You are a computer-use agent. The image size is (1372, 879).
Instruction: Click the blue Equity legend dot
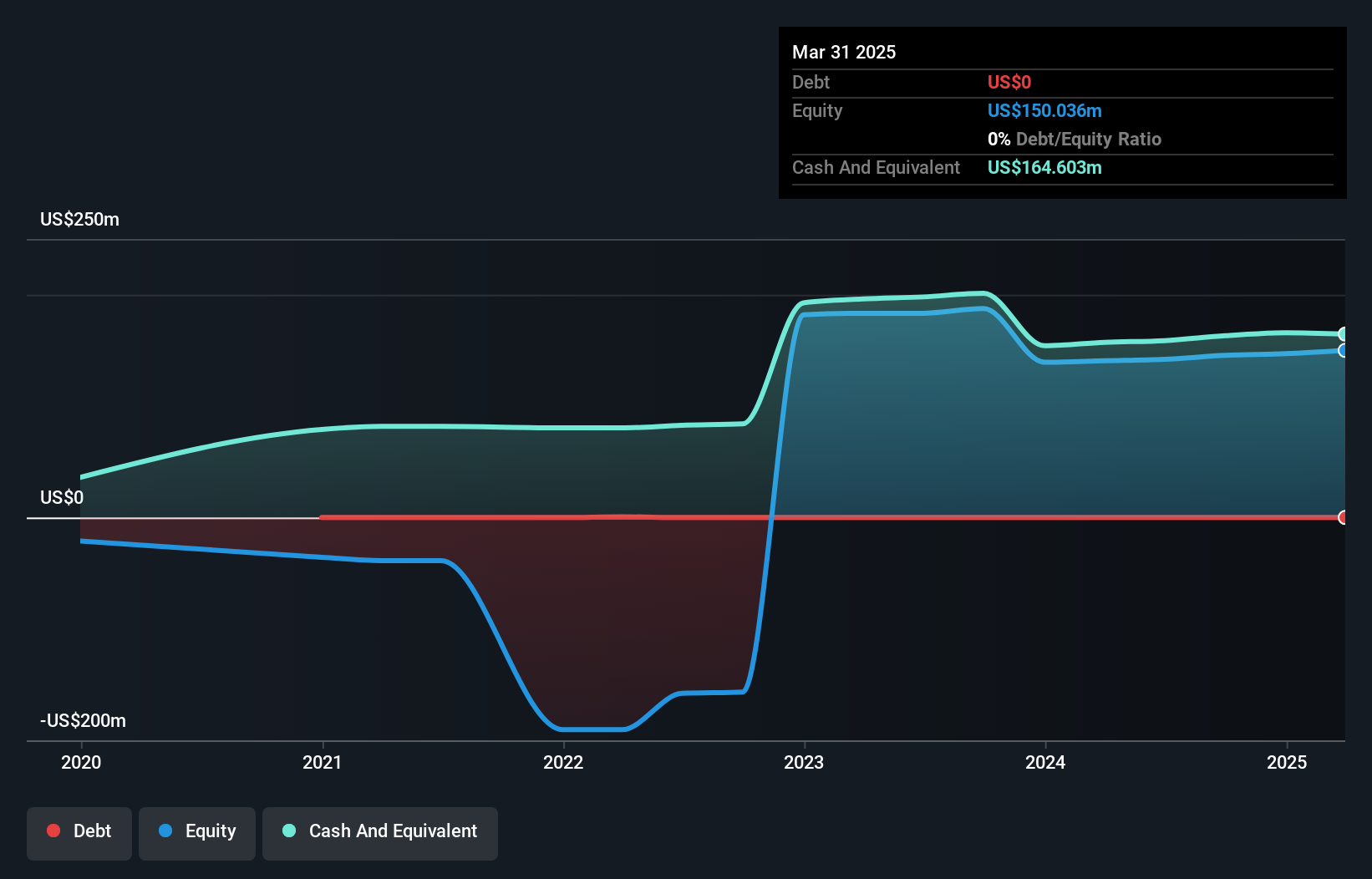click(165, 831)
